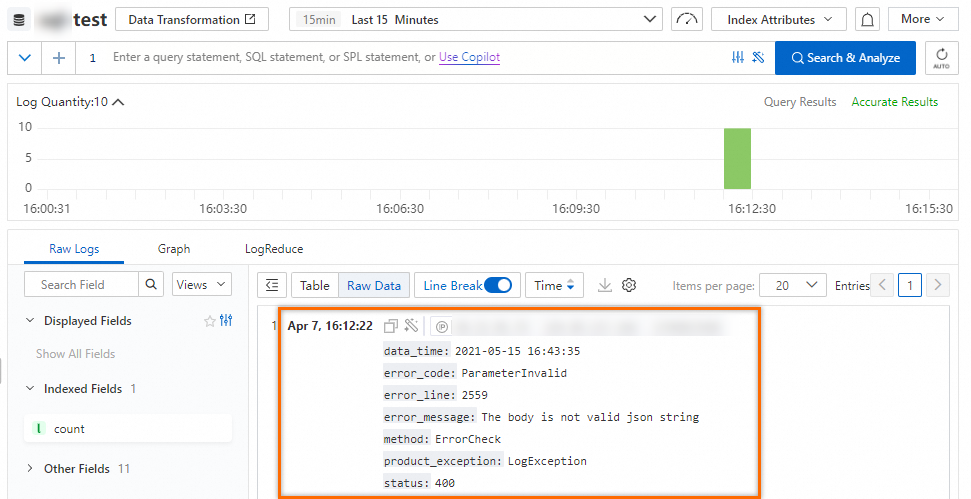The height and width of the screenshot is (499, 971).
Task: Switch to the Graph tab
Action: [174, 249]
